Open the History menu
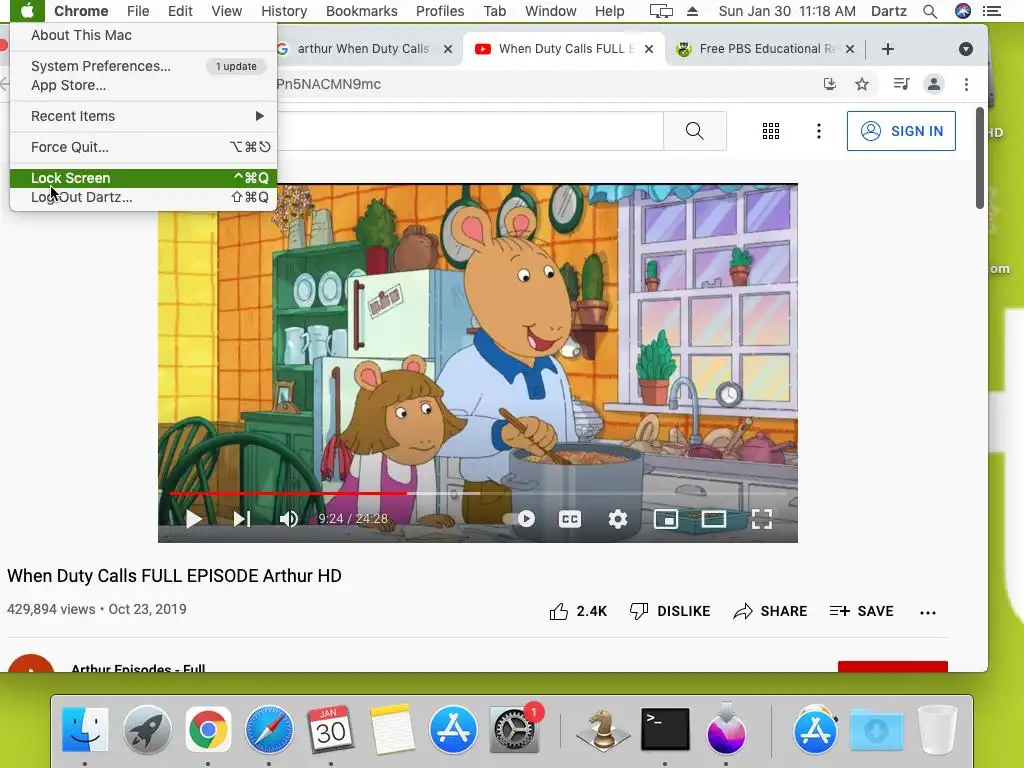 [284, 11]
